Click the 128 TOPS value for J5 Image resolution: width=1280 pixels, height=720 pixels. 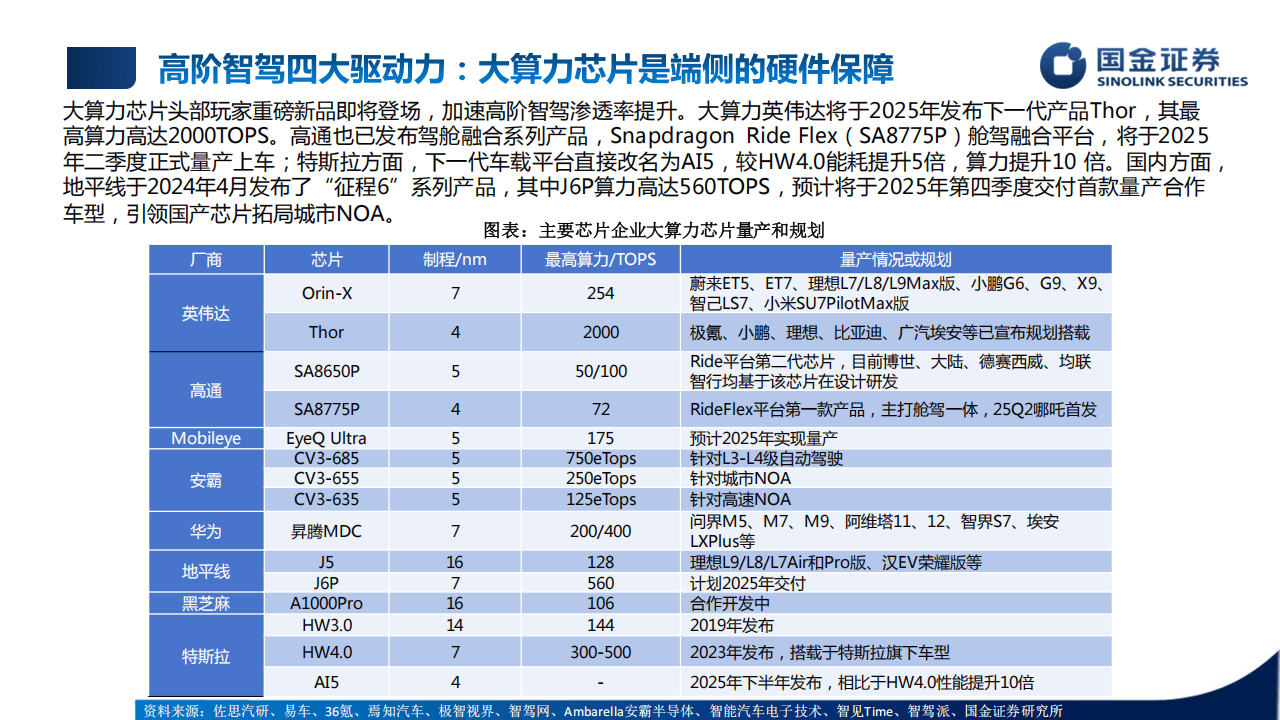601,562
